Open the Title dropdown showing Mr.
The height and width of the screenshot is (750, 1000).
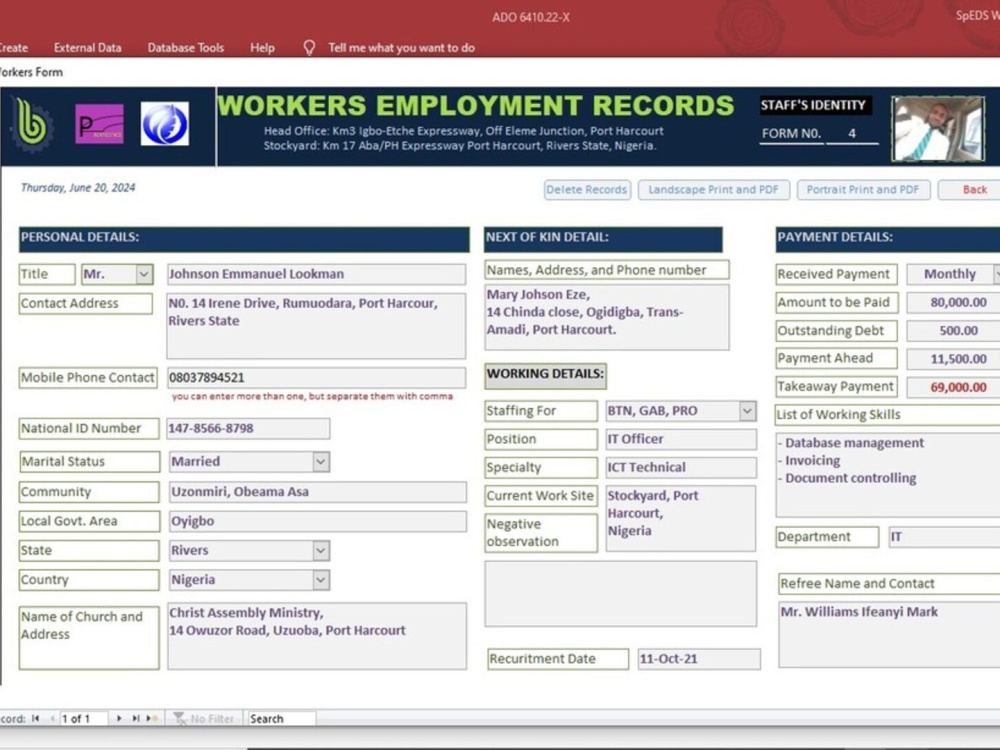[145, 274]
